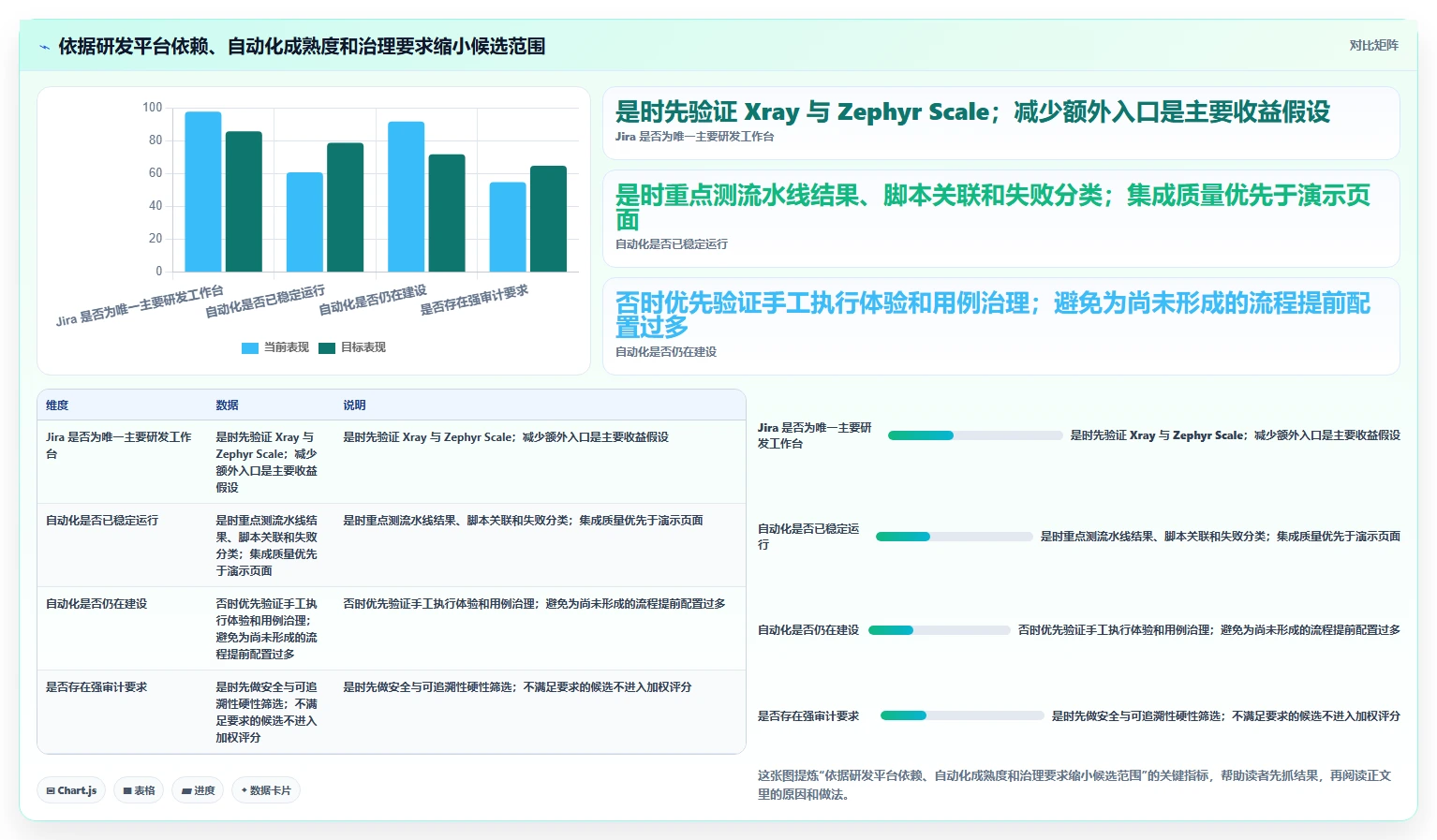Image resolution: width=1437 pixels, height=840 pixels.
Task: Click the card '是时先验证 Xray 与 Zephyr Scale'
Action: 1000,123
